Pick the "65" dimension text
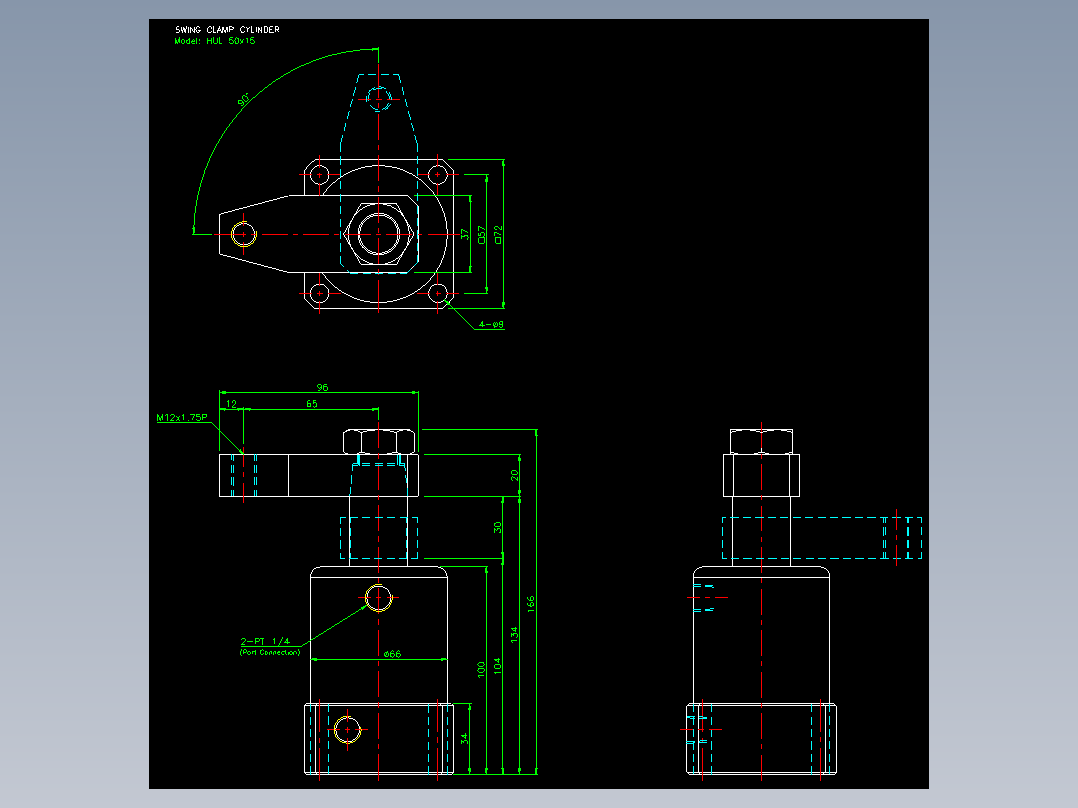1078x808 pixels. (x=311, y=404)
